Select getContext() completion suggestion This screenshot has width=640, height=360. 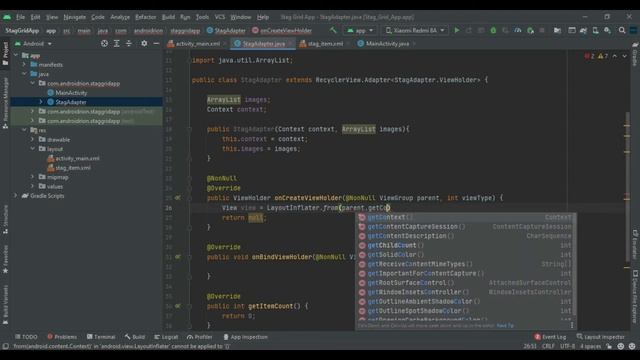pyautogui.click(x=466, y=217)
